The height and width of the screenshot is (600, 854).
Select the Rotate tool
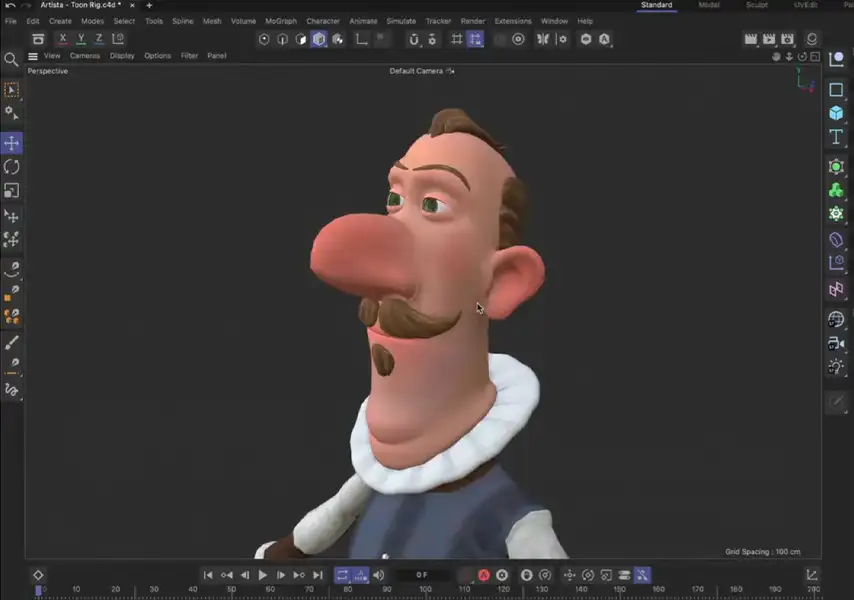coord(12,167)
